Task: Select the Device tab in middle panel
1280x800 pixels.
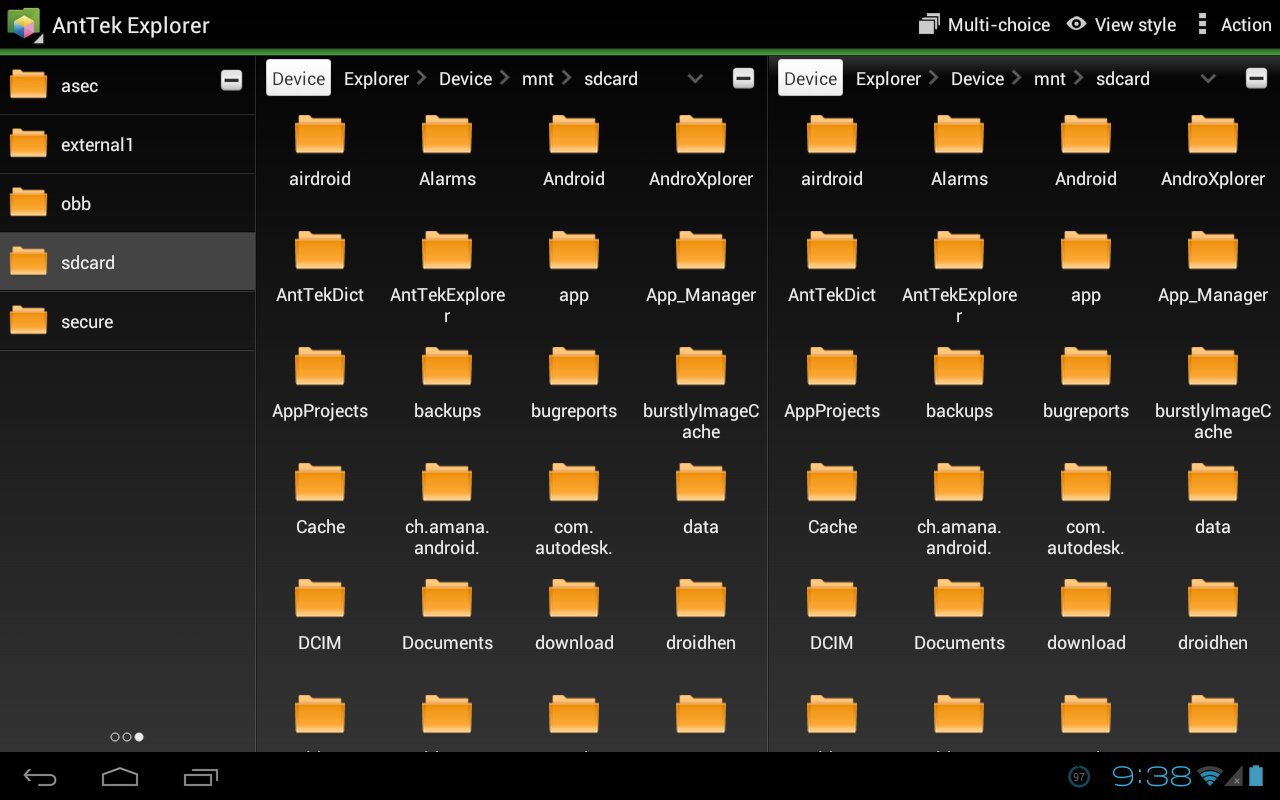Action: 298,79
